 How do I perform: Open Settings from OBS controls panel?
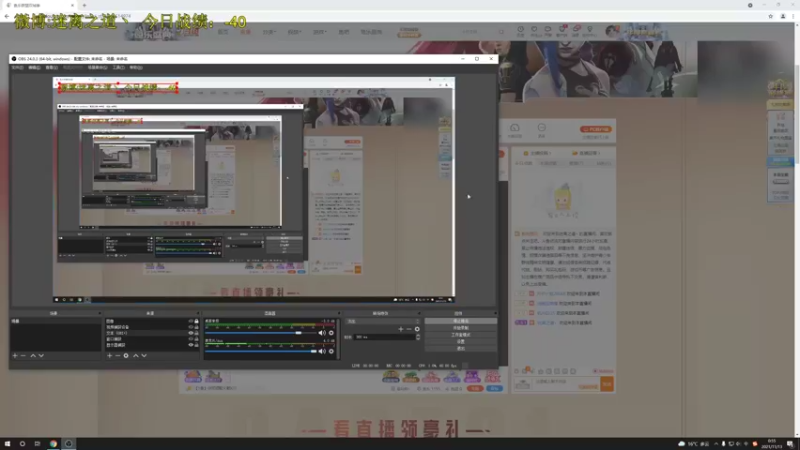tap(461, 342)
